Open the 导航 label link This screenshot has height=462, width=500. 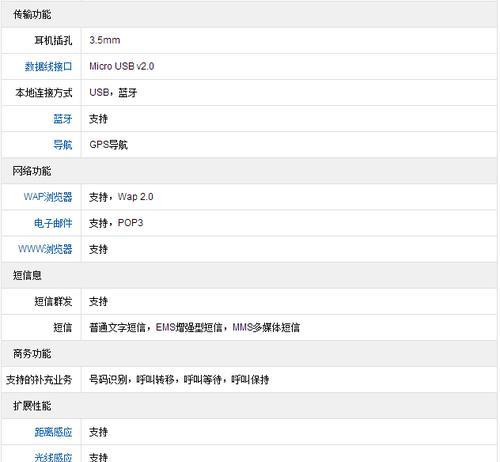pyautogui.click(x=63, y=145)
